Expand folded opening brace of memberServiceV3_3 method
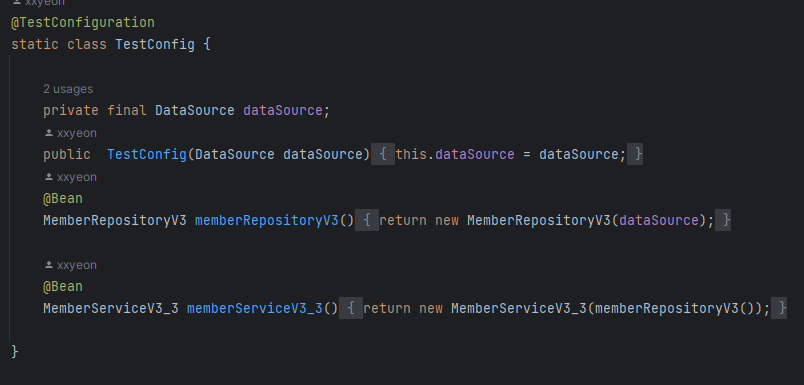The width and height of the screenshot is (804, 385). click(351, 309)
